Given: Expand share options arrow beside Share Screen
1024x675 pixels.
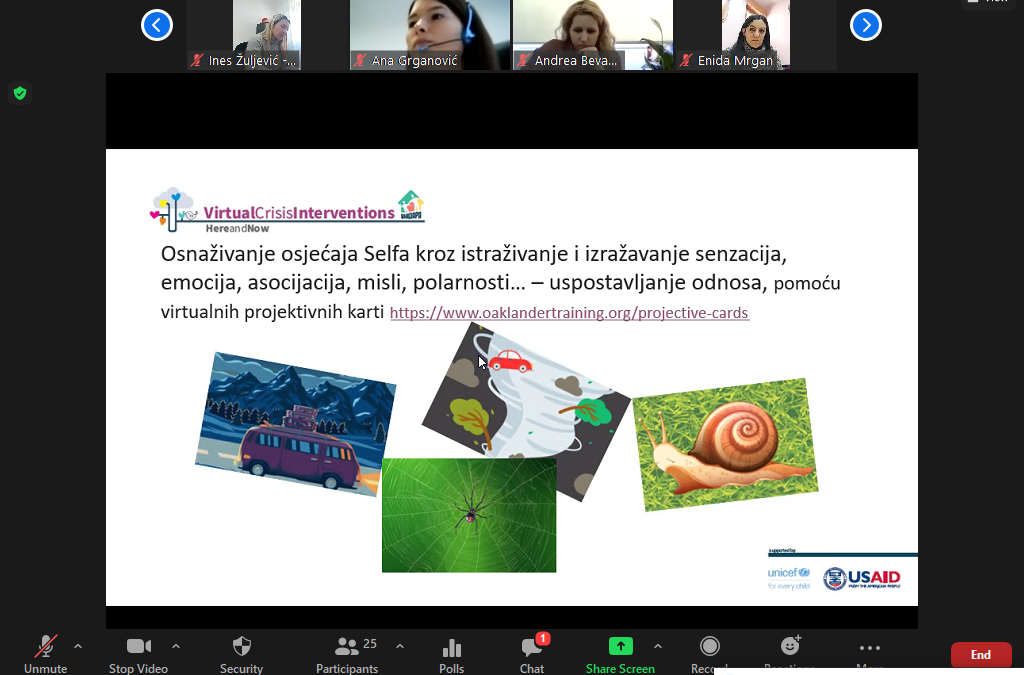Looking at the screenshot, I should tap(657, 645).
